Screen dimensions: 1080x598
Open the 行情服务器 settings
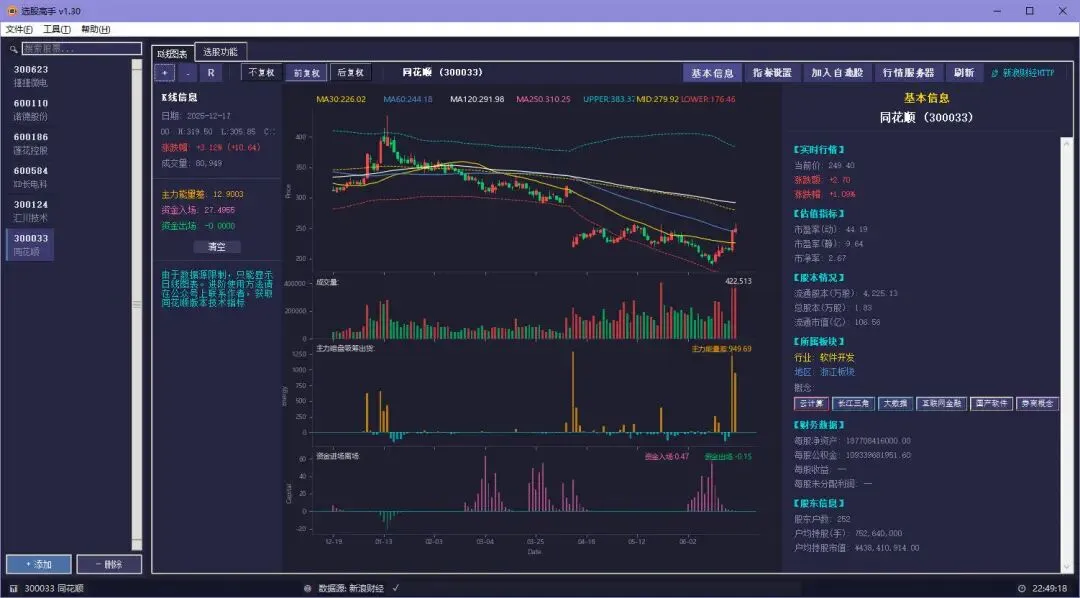click(x=908, y=72)
